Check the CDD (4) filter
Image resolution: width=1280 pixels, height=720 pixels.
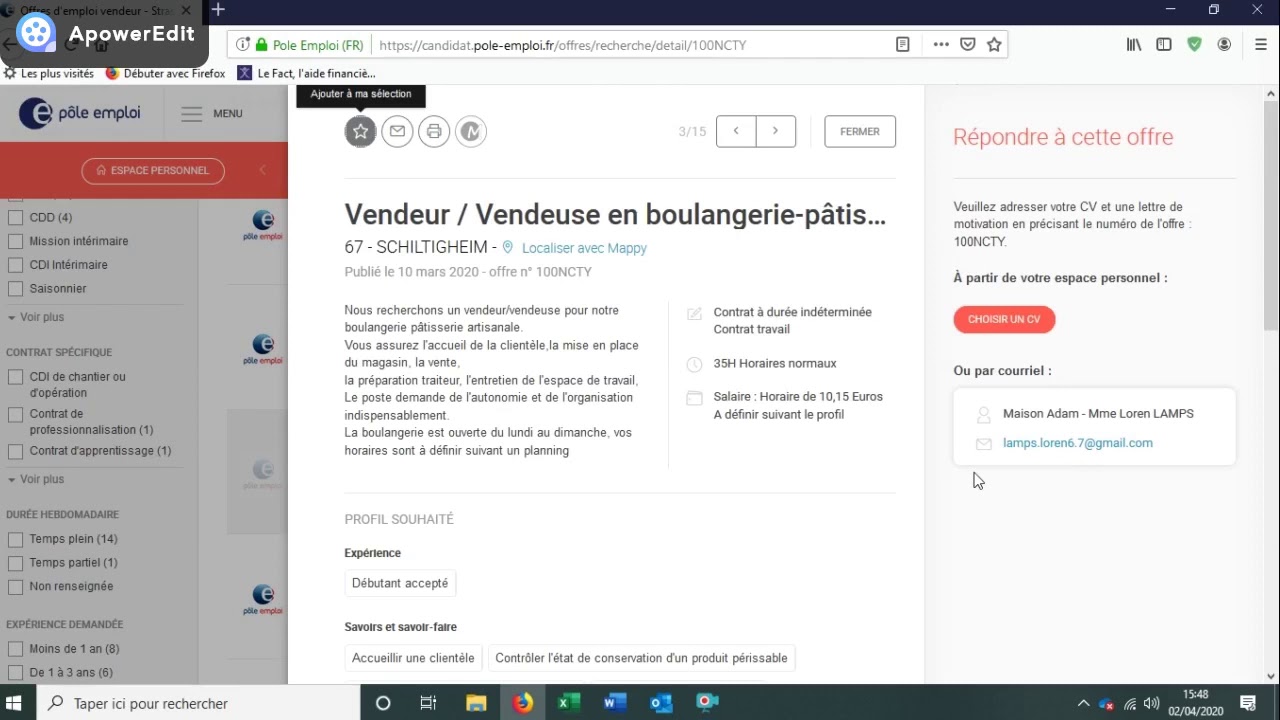pos(15,217)
